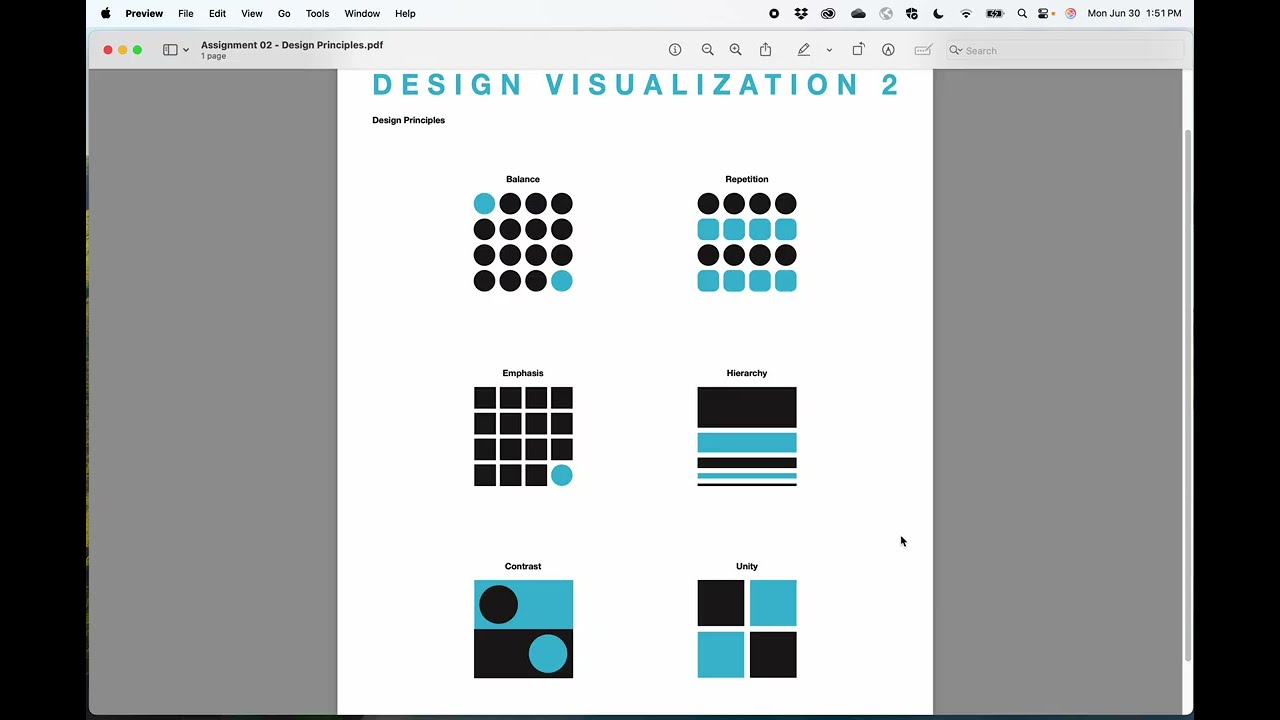Click the 'Repetition' label in the PDF
Image resolution: width=1280 pixels, height=720 pixels.
point(747,179)
